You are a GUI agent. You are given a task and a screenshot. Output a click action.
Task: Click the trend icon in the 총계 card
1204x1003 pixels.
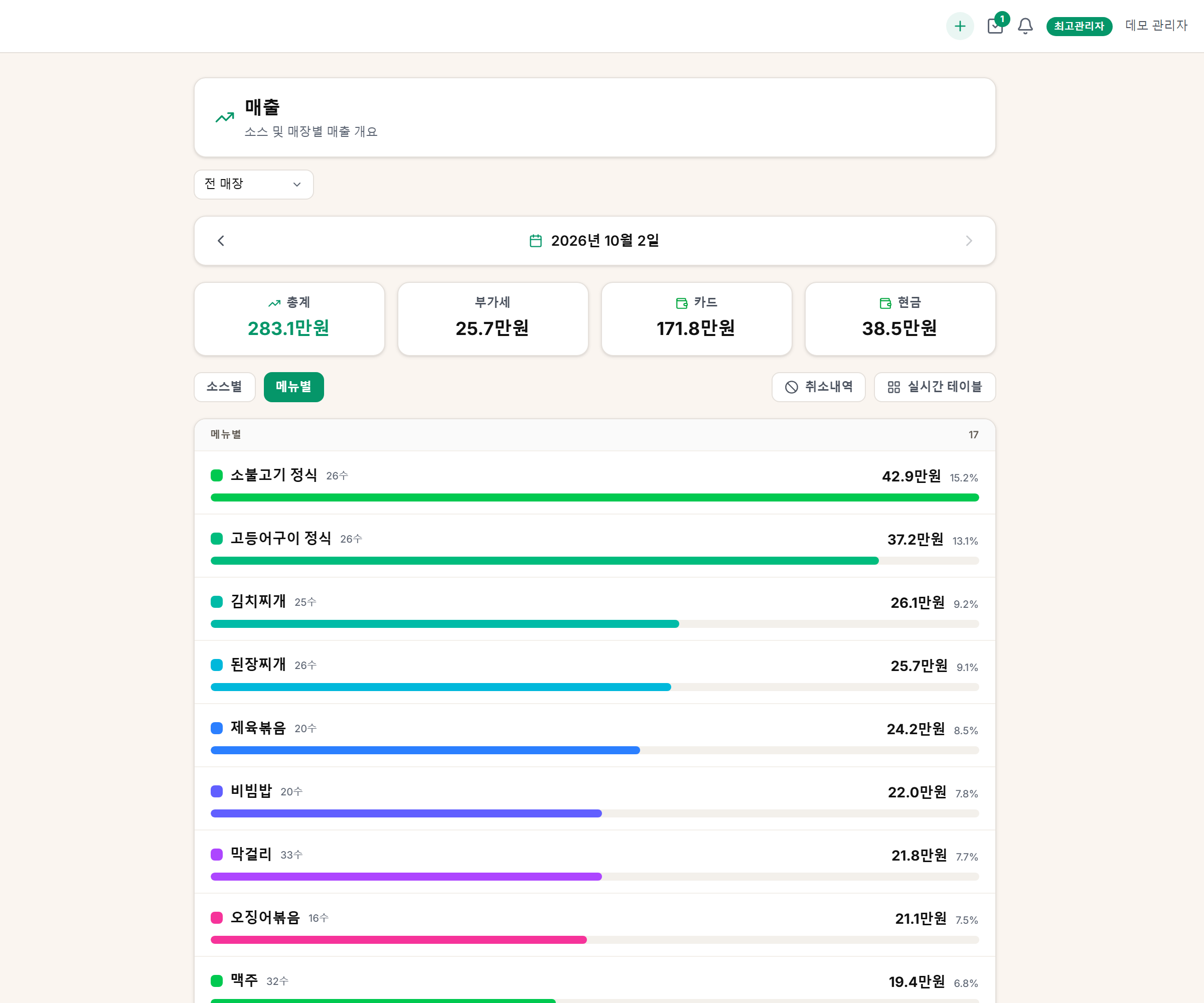click(x=274, y=303)
